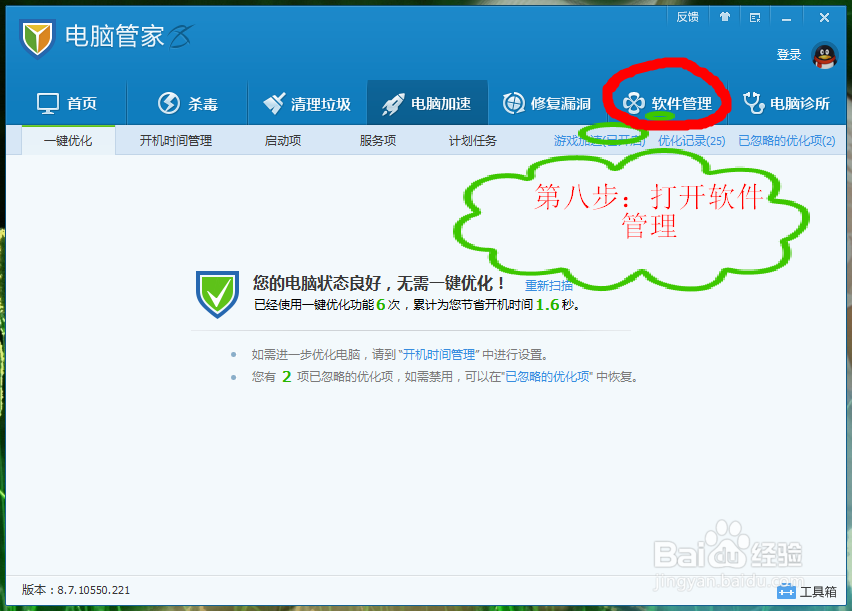Open the 软件管理 software management tab

pyautogui.click(x=667, y=103)
